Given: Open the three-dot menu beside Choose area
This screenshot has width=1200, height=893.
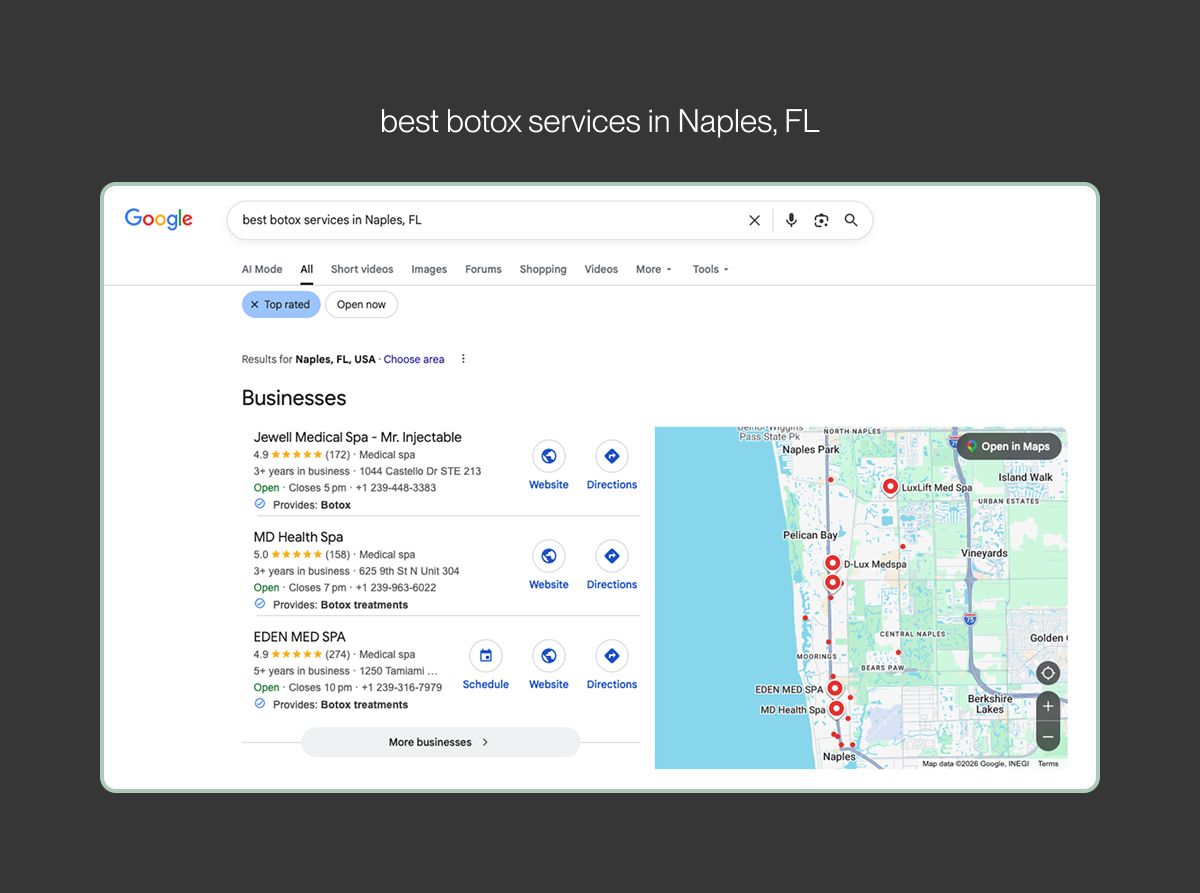Looking at the screenshot, I should coord(463,359).
